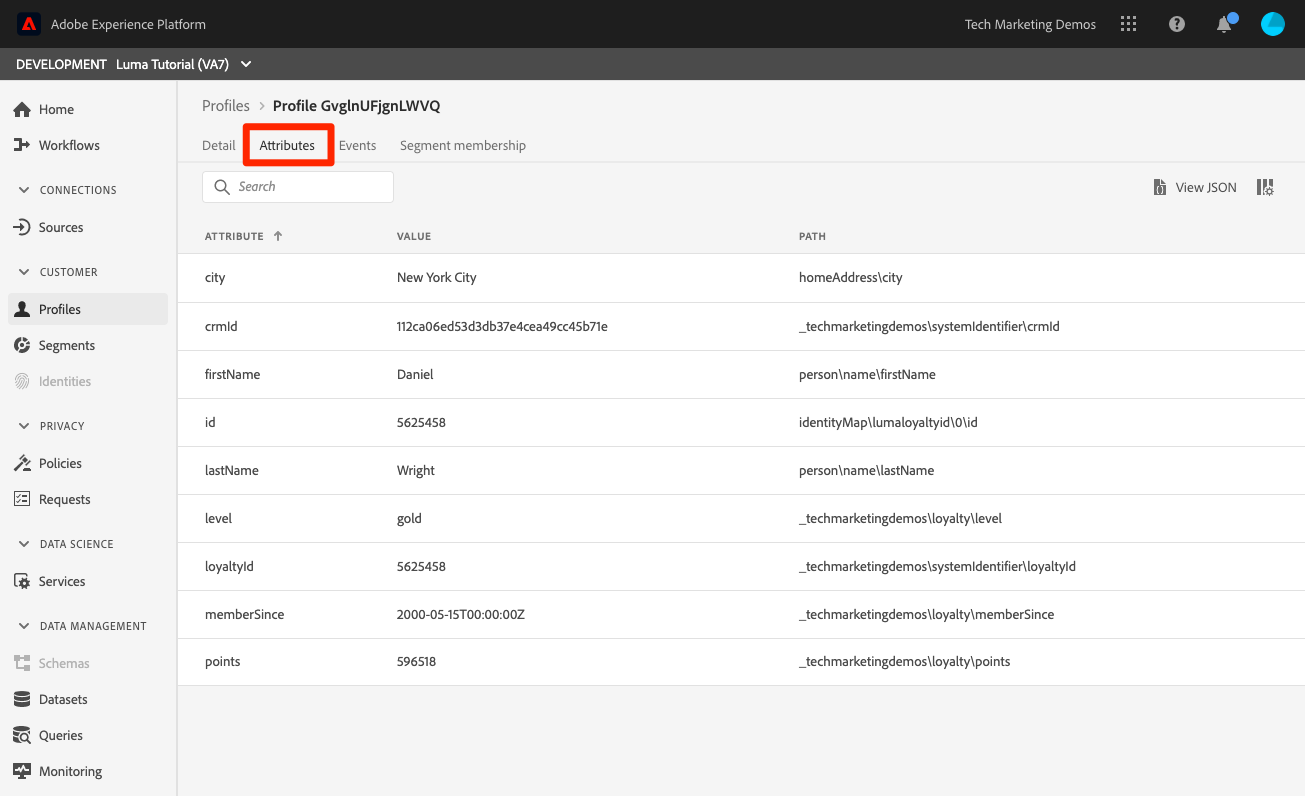
Task: Select the points value 596518
Action: pyautogui.click(x=416, y=662)
